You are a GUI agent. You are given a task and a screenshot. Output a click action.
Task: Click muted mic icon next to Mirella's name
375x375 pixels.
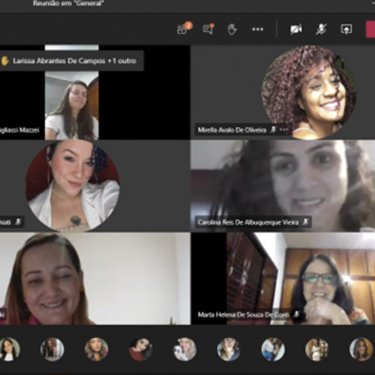coord(273,129)
